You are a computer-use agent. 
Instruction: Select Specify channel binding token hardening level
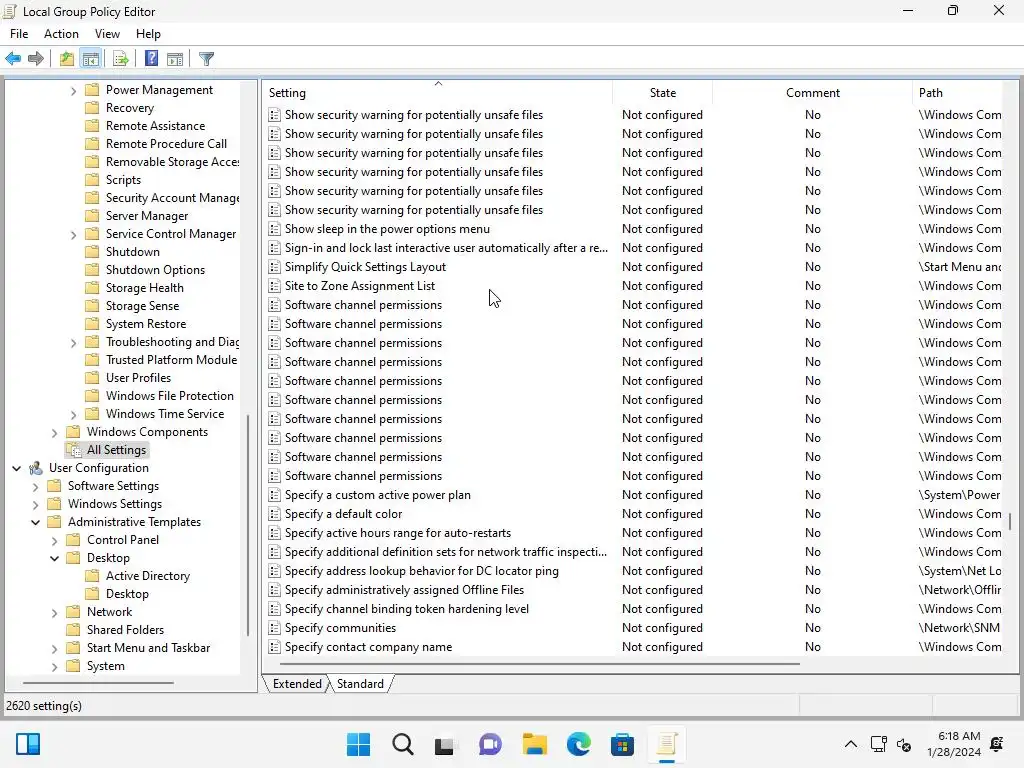(x=407, y=609)
